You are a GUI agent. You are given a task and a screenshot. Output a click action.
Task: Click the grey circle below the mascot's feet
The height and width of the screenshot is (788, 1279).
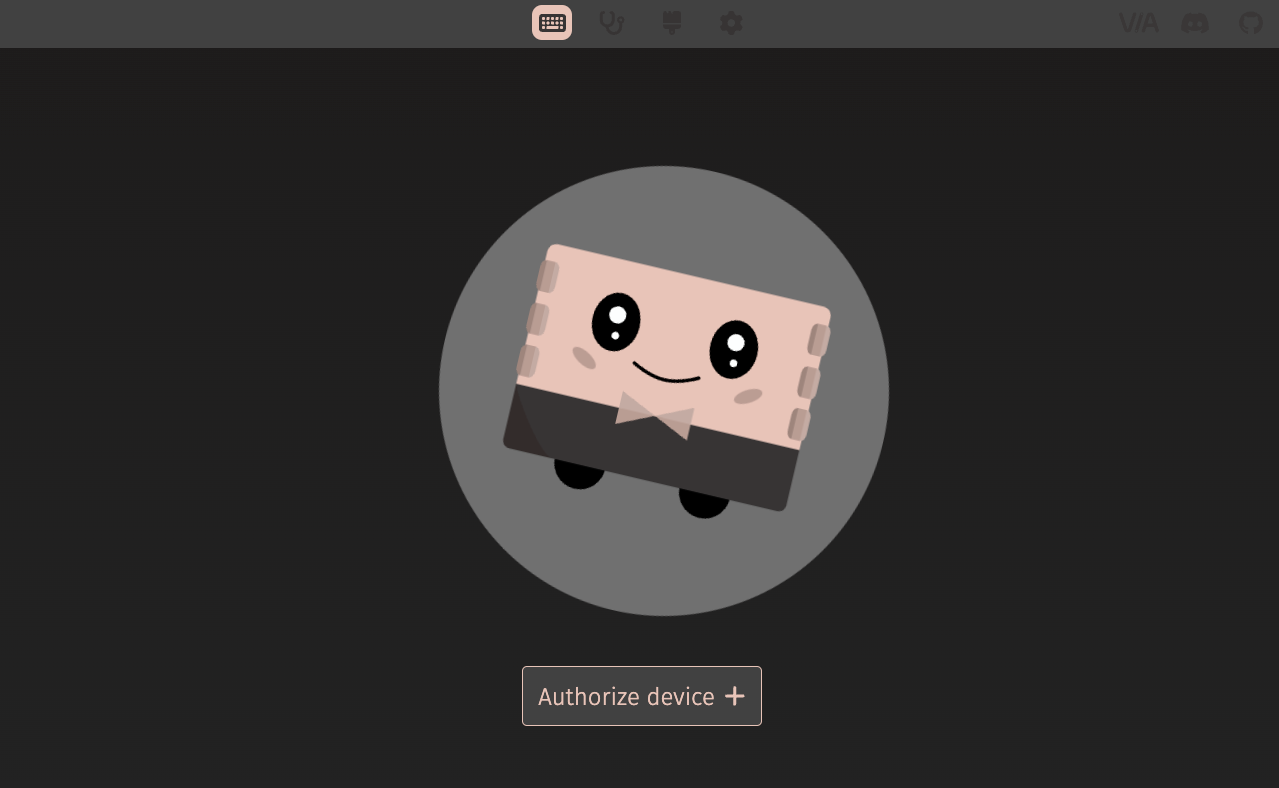(x=664, y=565)
